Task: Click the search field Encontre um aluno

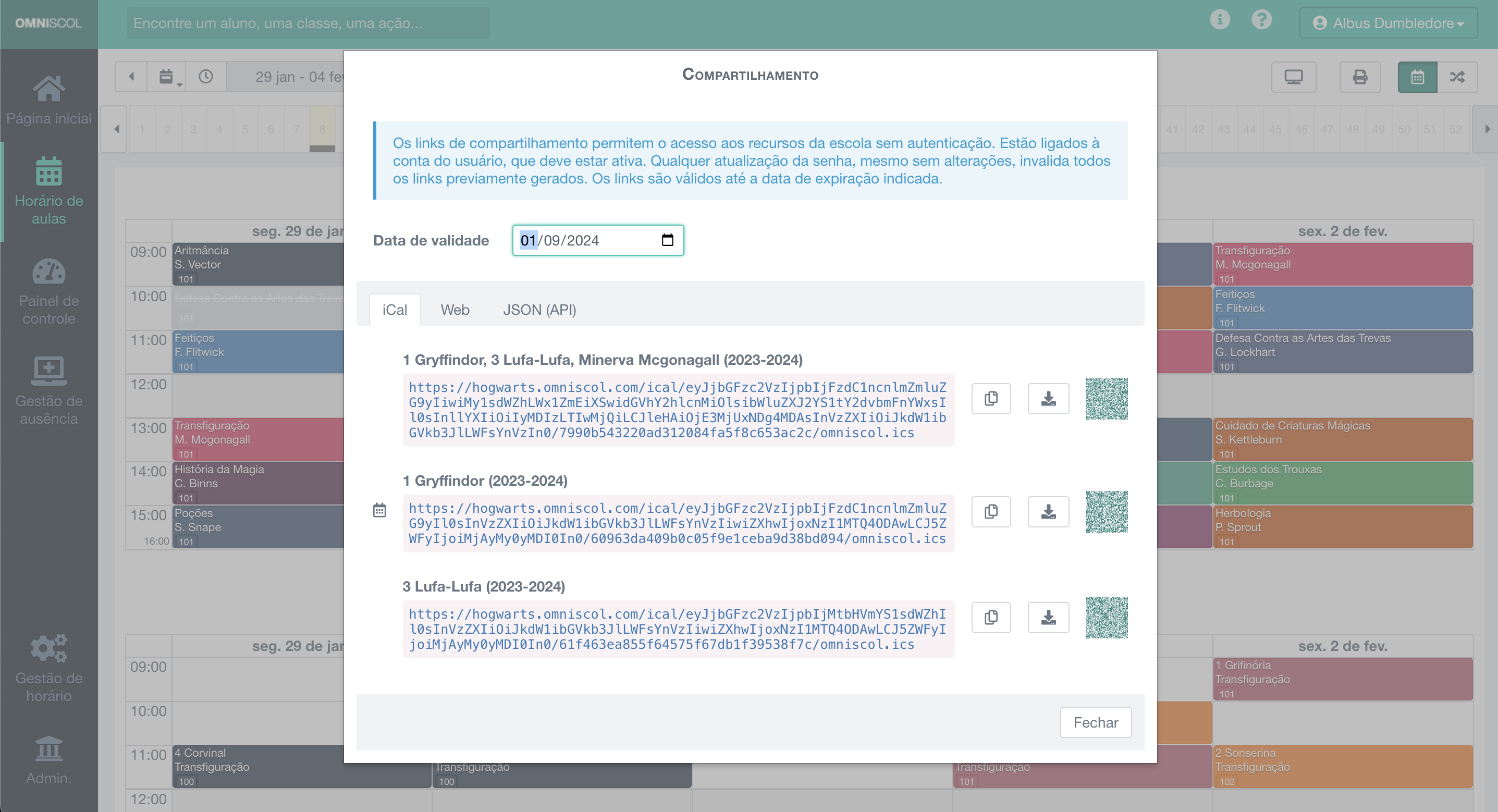Action: point(308,23)
